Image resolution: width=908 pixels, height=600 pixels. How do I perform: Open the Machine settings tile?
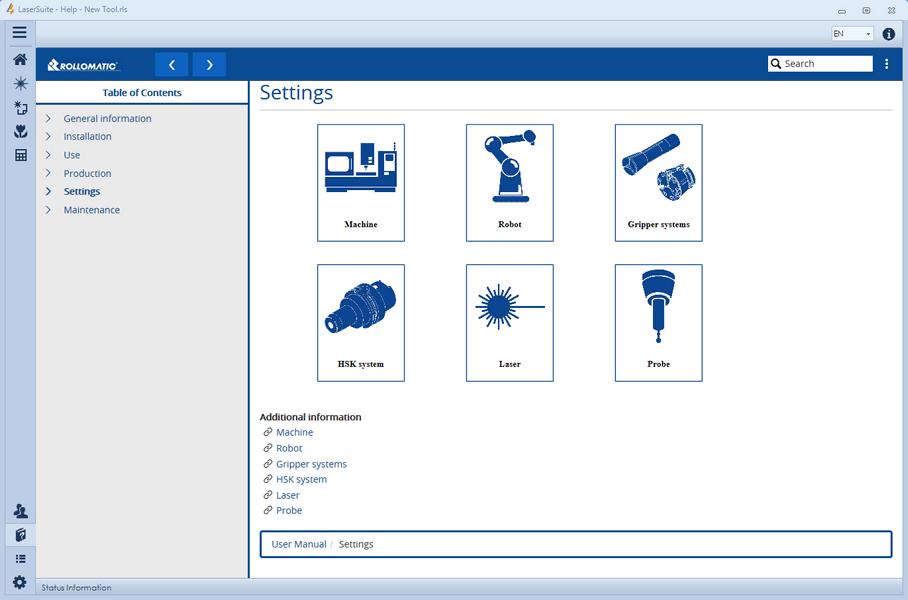click(361, 182)
